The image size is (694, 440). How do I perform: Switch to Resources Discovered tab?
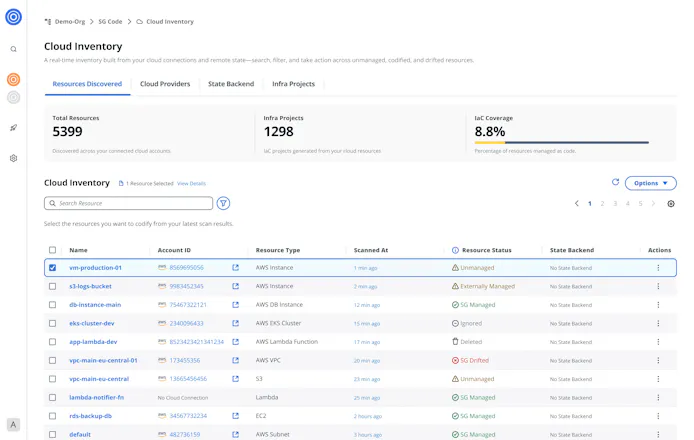tap(87, 84)
